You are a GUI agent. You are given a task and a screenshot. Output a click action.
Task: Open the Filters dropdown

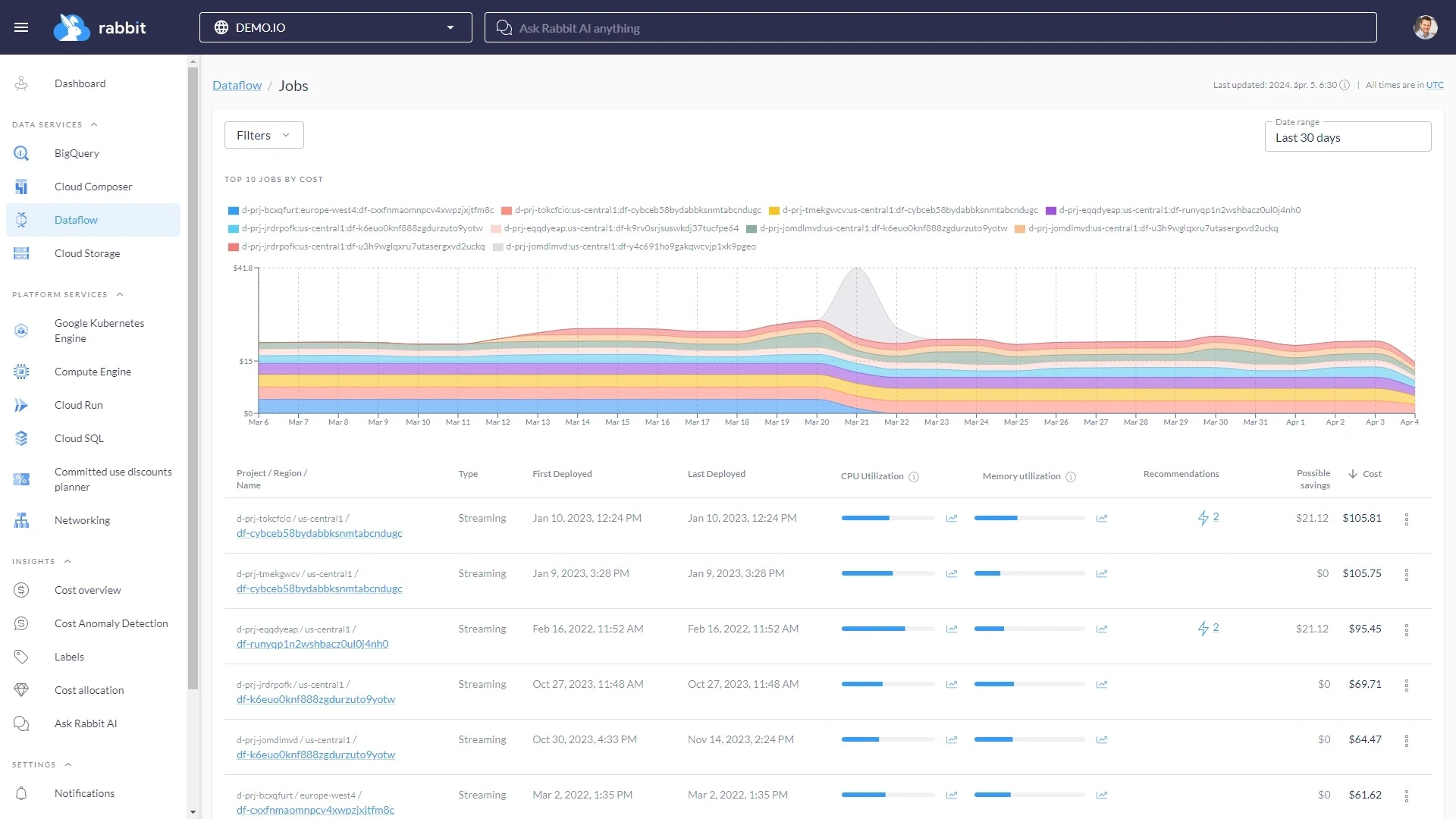[x=263, y=134]
